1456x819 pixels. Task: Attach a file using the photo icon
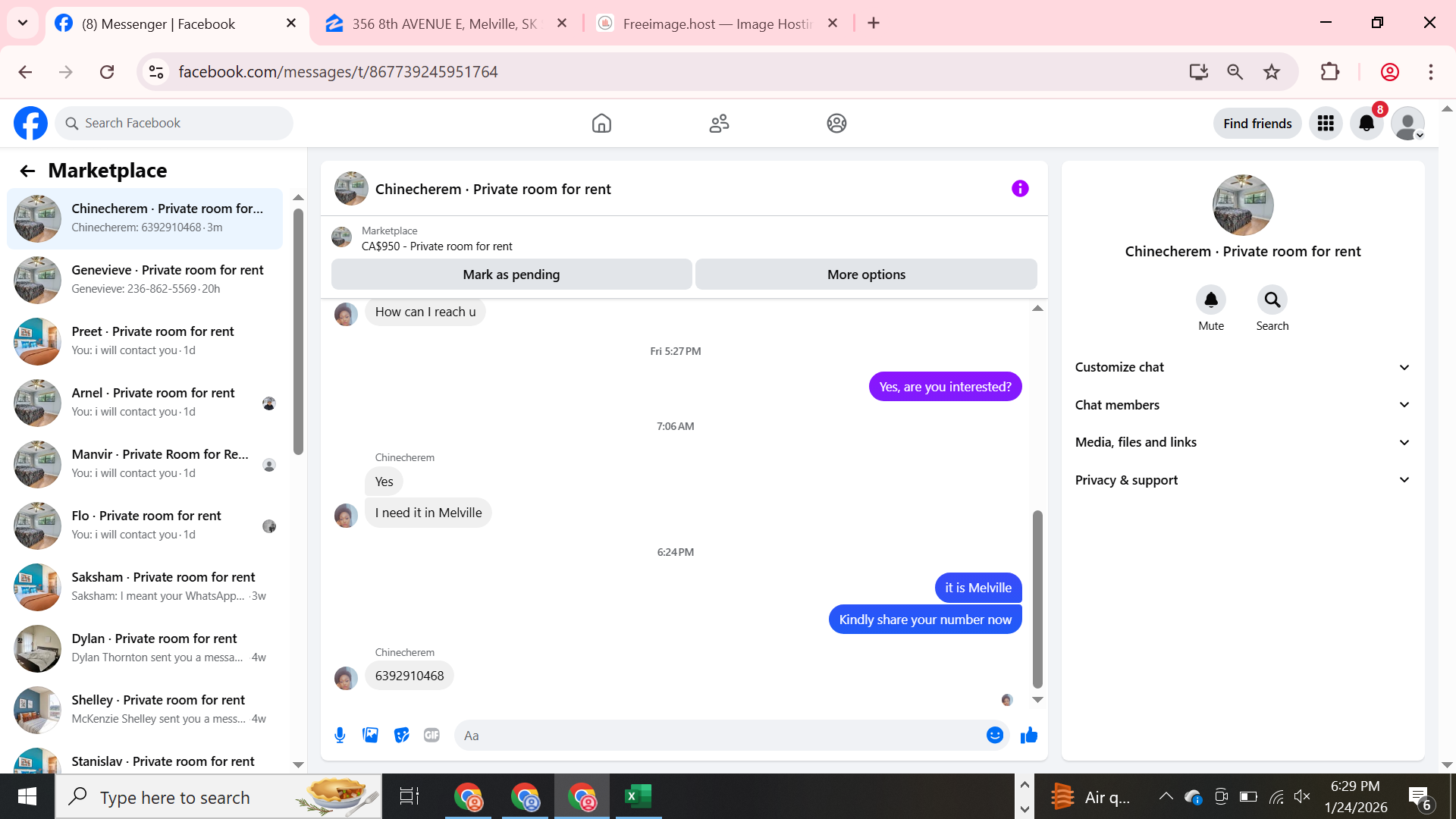370,735
